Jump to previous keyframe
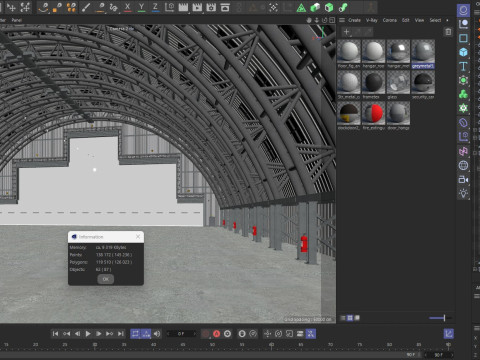The image size is (480, 360). pos(66,334)
